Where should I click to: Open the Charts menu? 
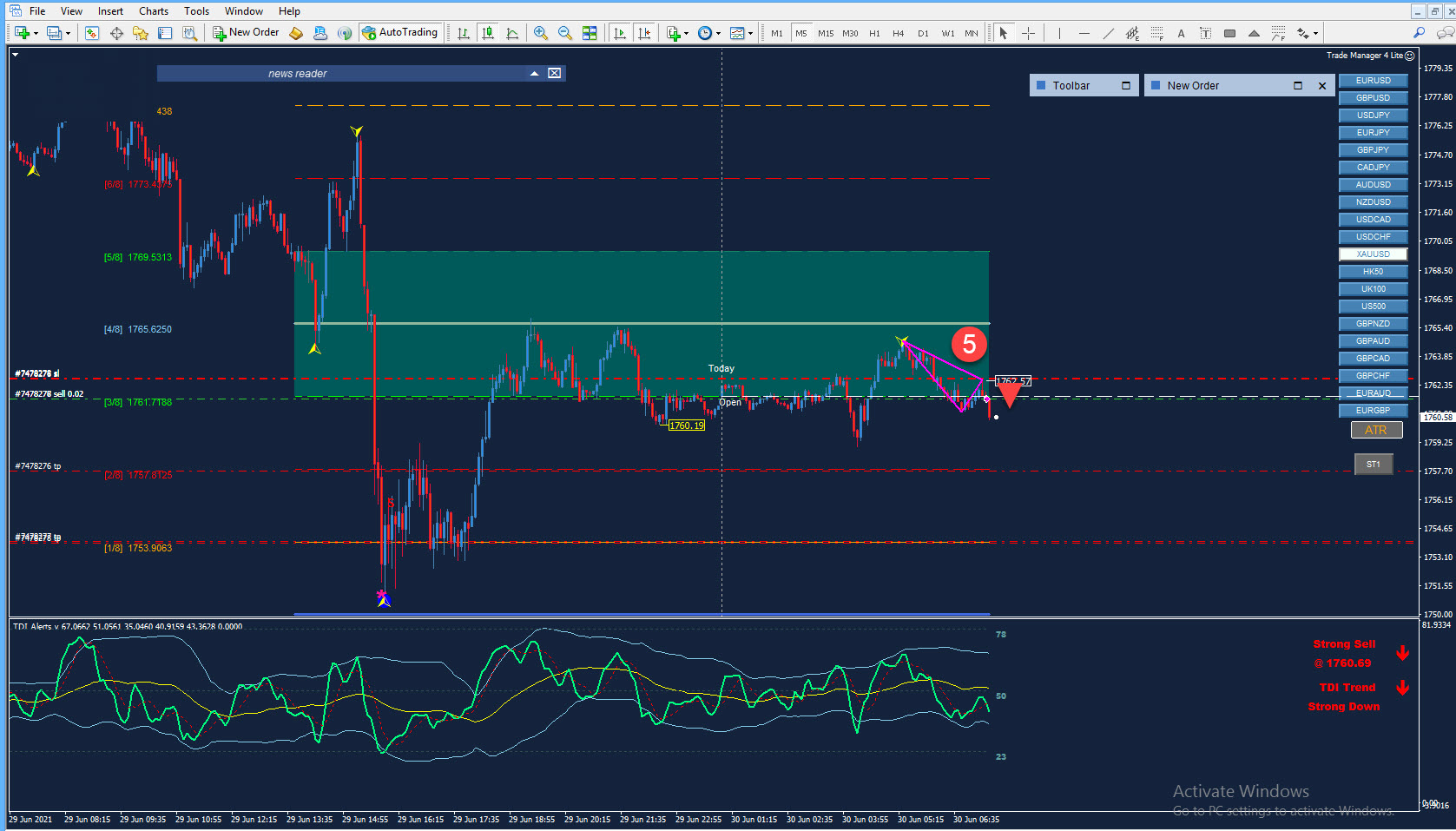(154, 11)
